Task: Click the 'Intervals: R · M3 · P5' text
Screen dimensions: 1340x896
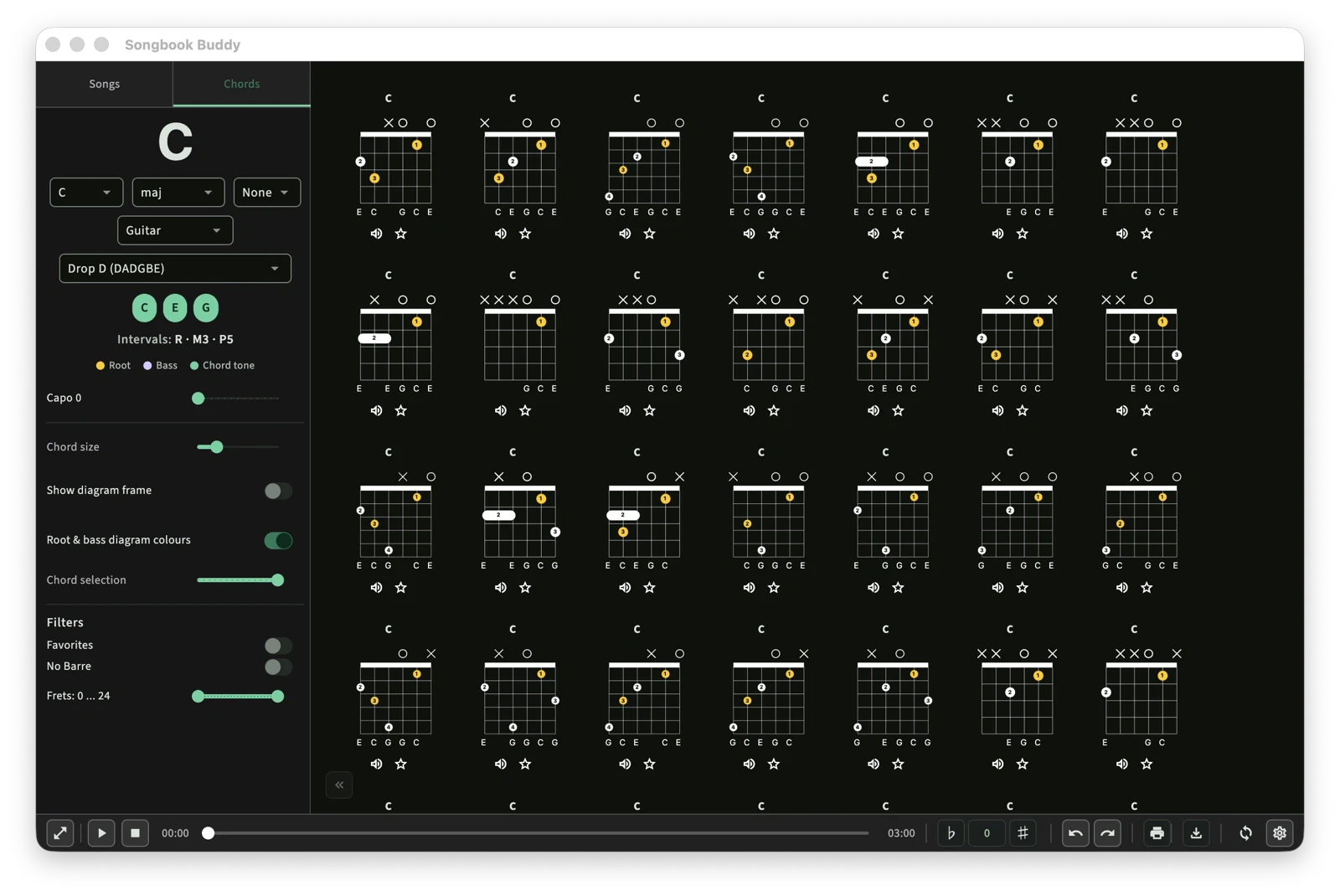Action: pyautogui.click(x=175, y=339)
